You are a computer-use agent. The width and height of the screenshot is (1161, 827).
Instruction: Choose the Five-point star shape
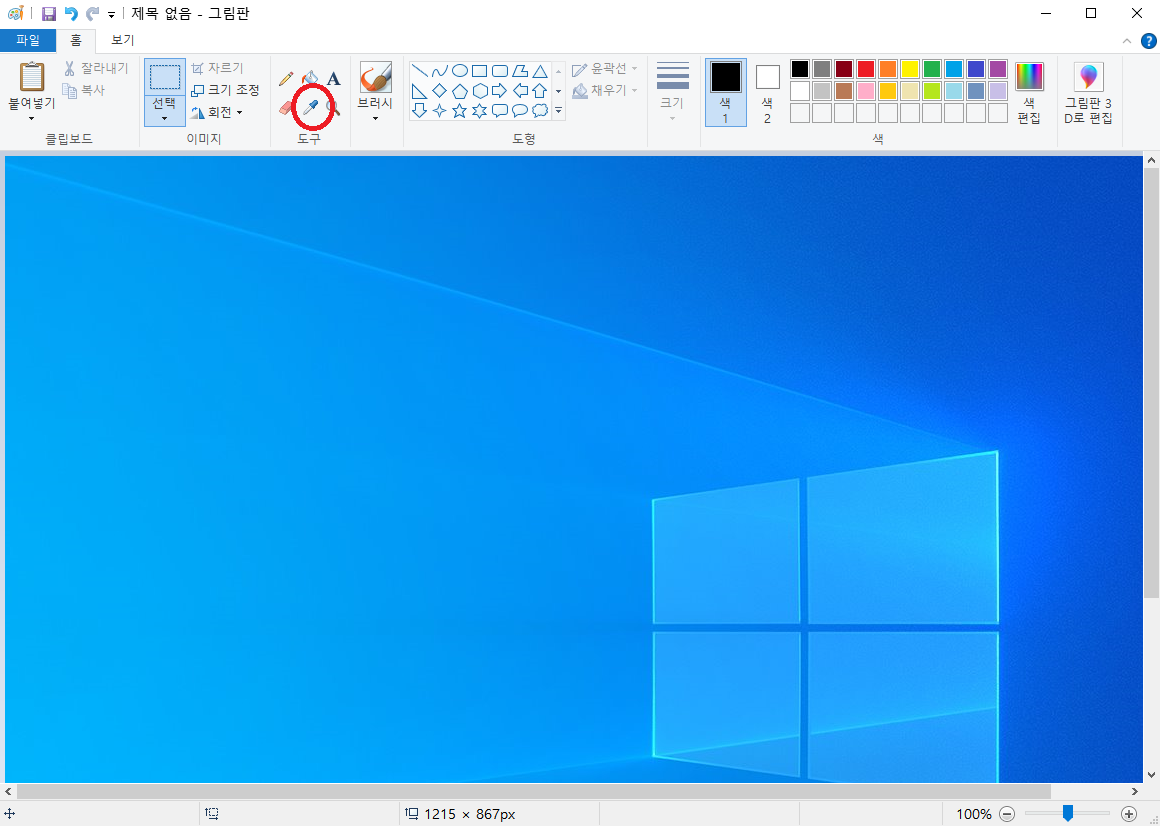click(x=460, y=111)
